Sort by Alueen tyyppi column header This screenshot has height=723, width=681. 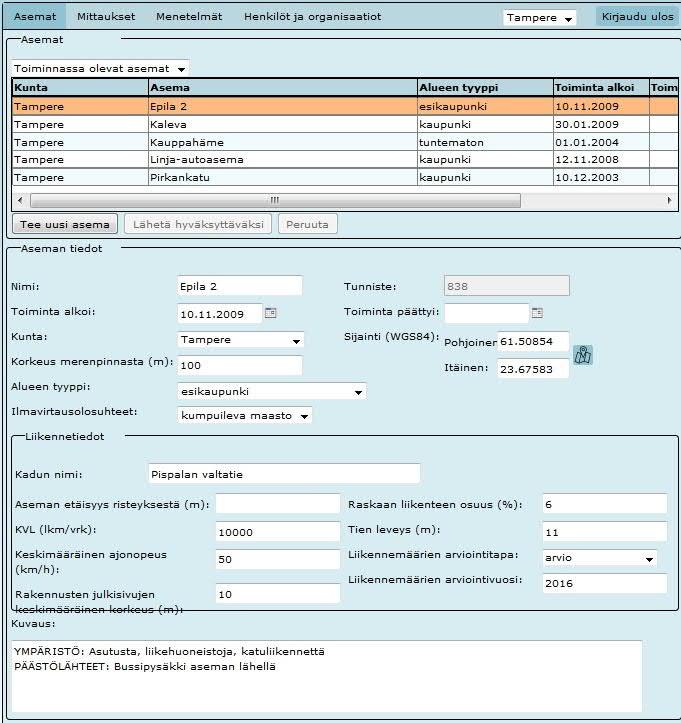485,87
